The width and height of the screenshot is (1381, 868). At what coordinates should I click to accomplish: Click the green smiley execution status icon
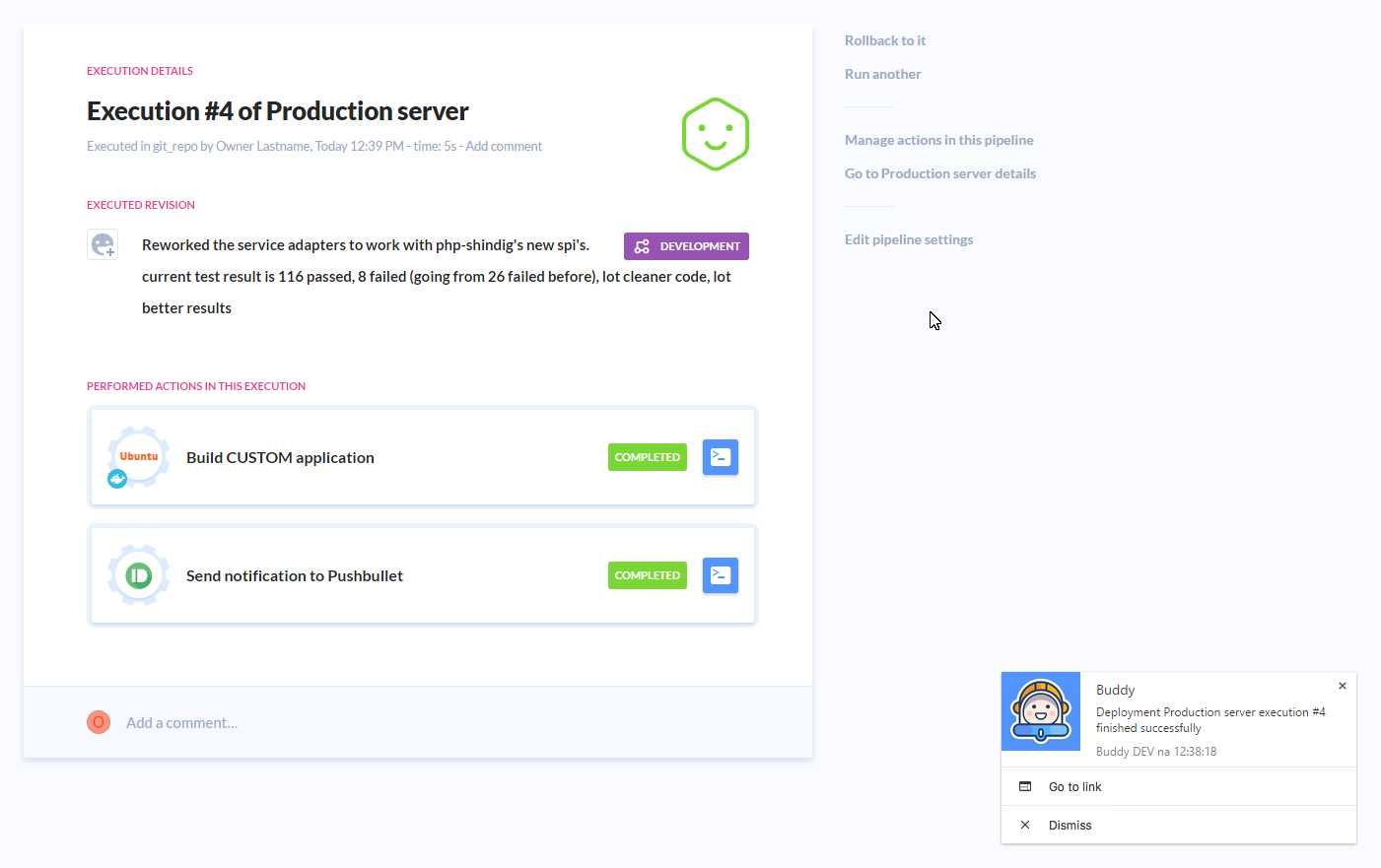[x=716, y=134]
